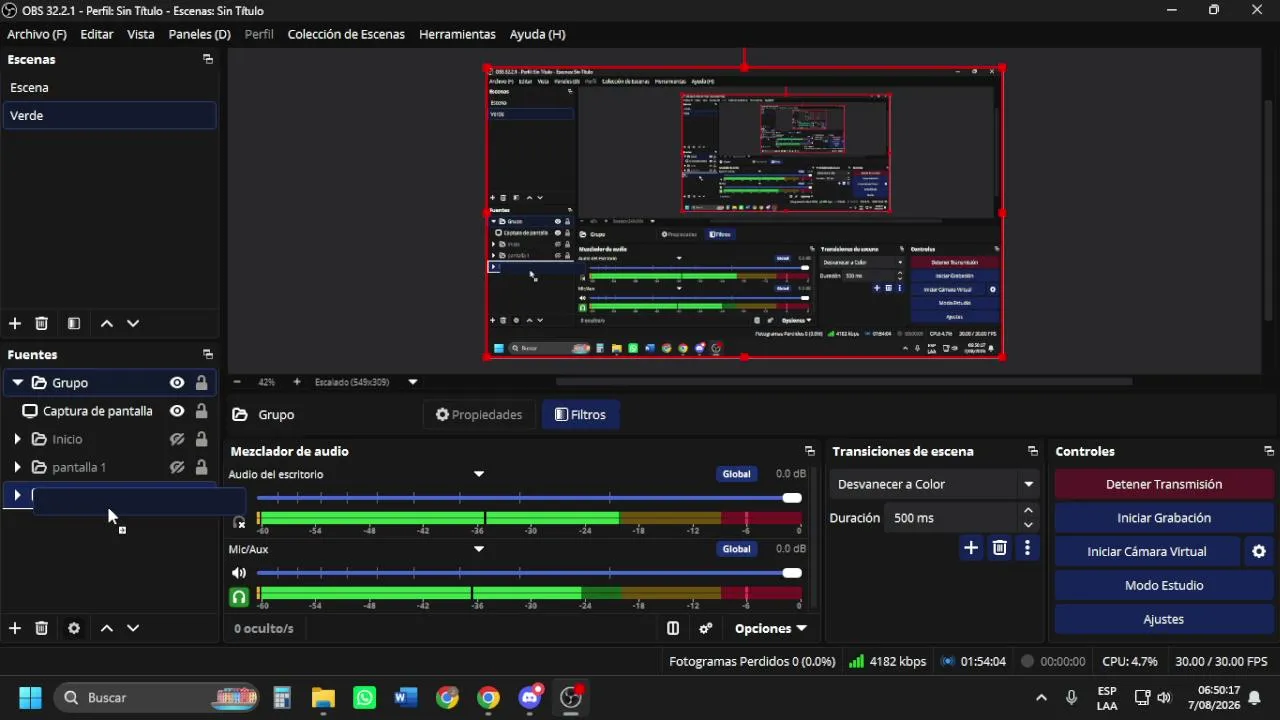Click Detener Transmisión button

tap(1164, 484)
